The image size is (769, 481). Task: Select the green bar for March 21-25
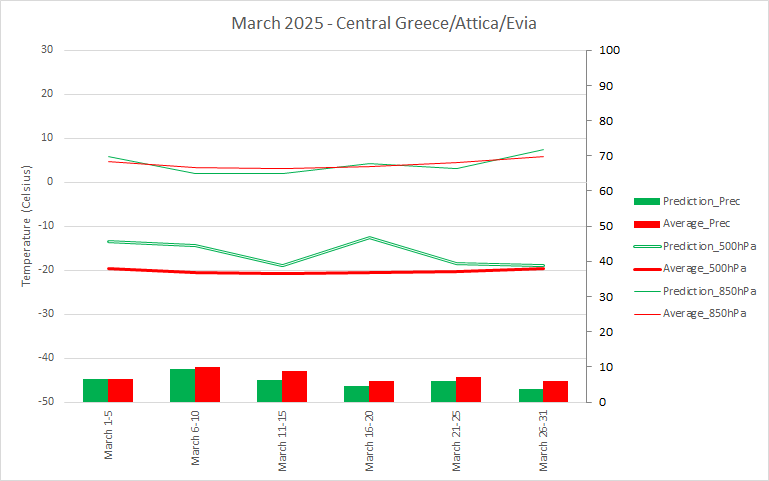click(443, 391)
